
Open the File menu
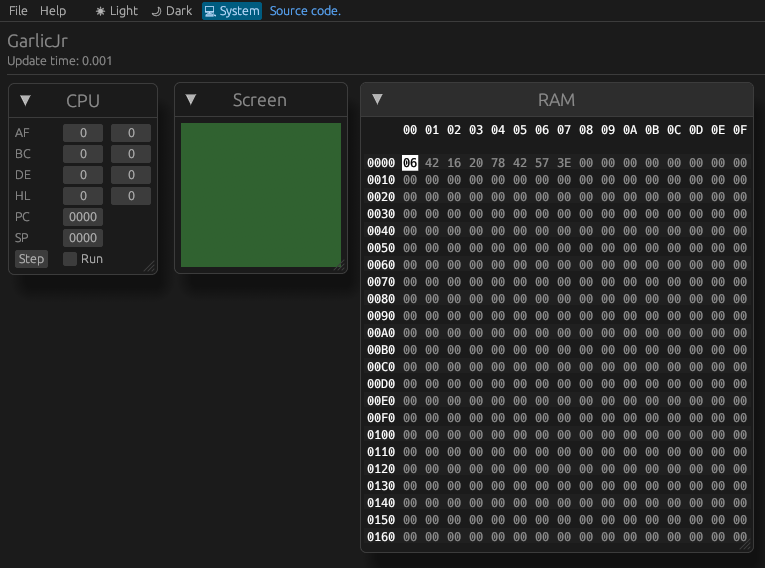point(18,11)
